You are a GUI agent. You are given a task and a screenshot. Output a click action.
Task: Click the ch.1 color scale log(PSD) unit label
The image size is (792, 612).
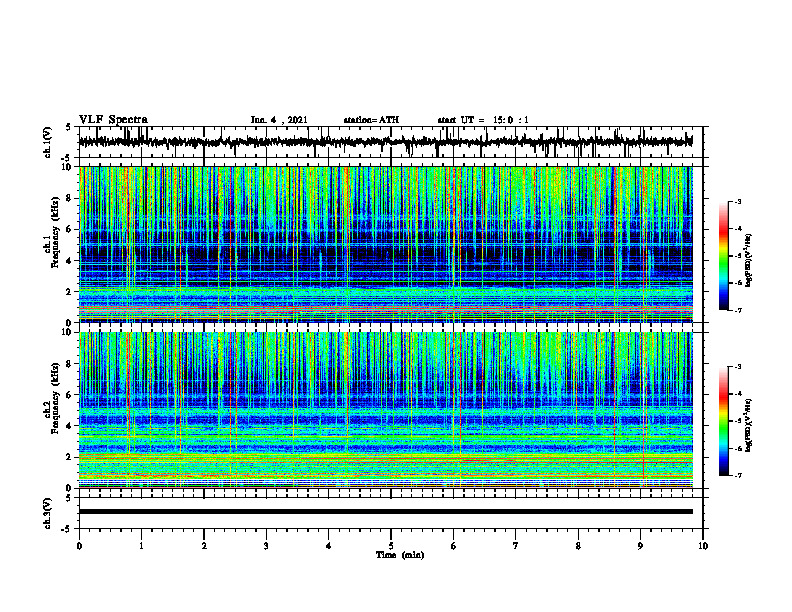749,261
